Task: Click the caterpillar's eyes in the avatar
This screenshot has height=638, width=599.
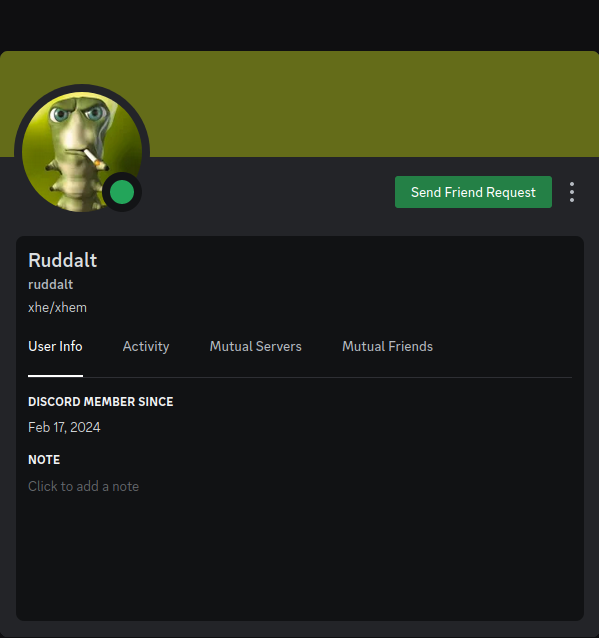Action: pyautogui.click(x=77, y=114)
